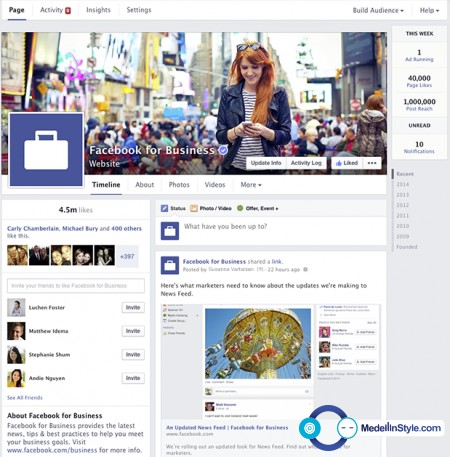
Task: Click the 1 Ad Running stat
Action: (x=419, y=55)
